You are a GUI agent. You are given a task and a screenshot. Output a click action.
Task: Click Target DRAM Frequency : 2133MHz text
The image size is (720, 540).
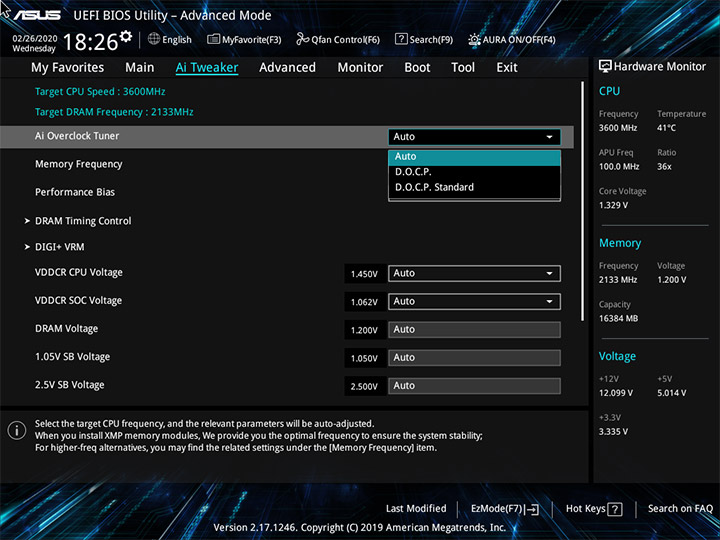pyautogui.click(x=114, y=112)
